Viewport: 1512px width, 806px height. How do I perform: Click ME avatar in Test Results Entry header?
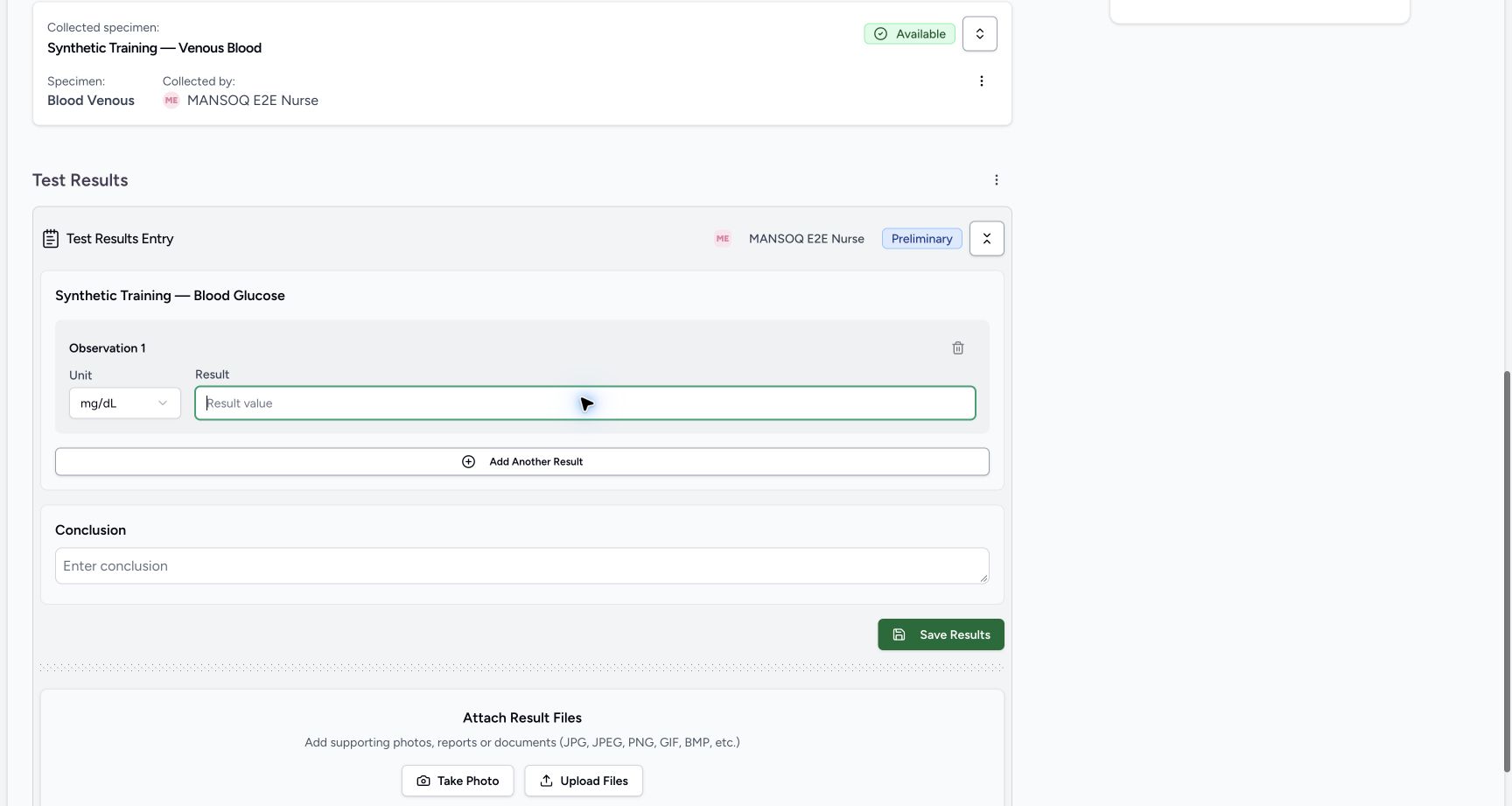(723, 239)
